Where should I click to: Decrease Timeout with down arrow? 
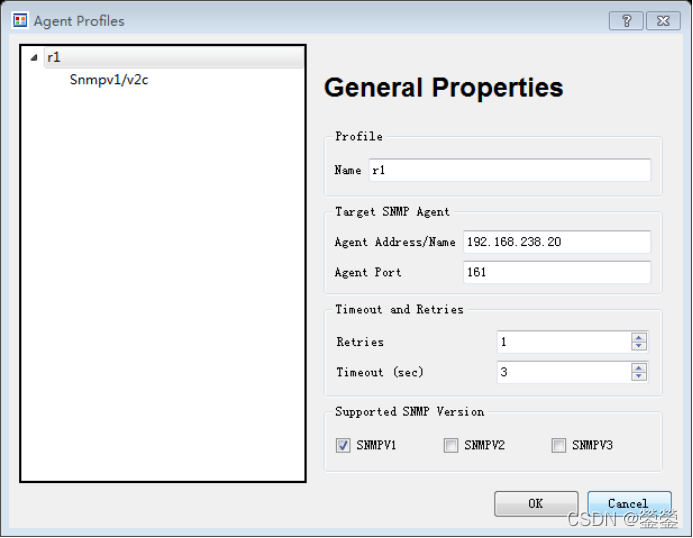click(639, 376)
